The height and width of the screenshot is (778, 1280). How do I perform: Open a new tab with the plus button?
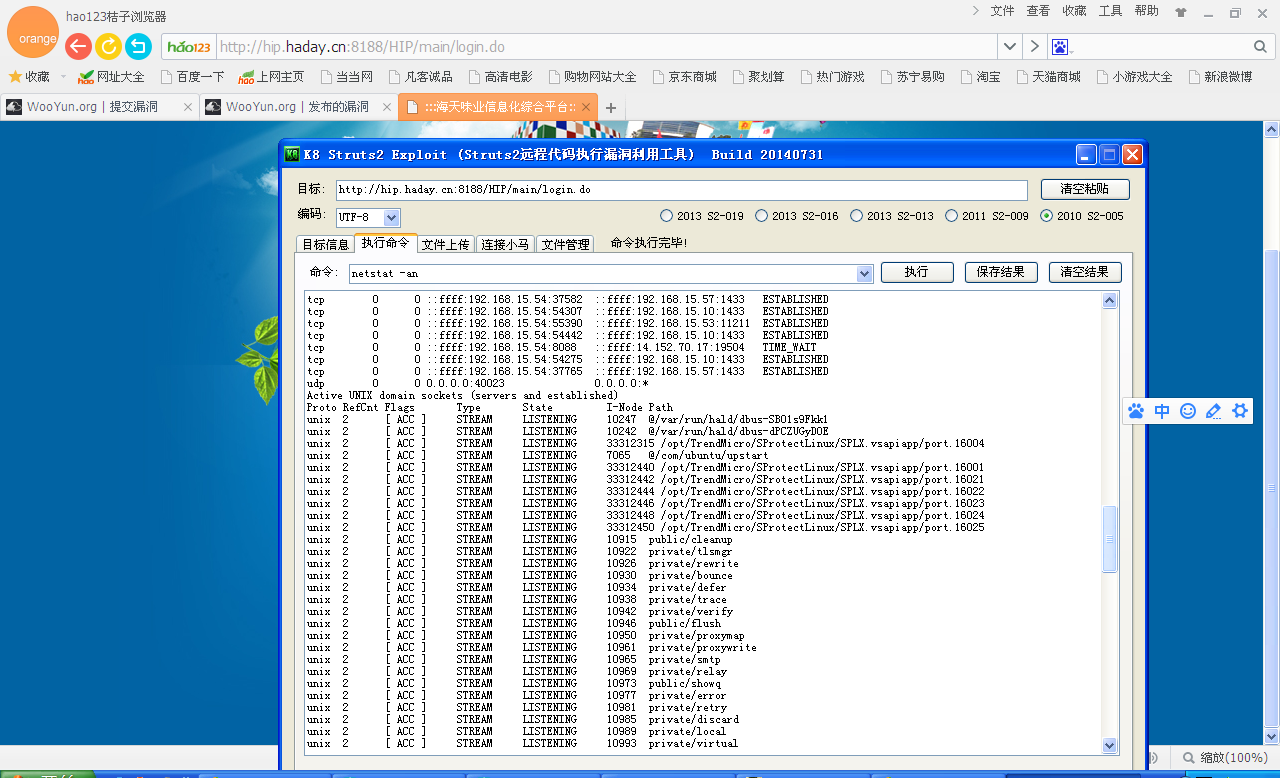[611, 108]
